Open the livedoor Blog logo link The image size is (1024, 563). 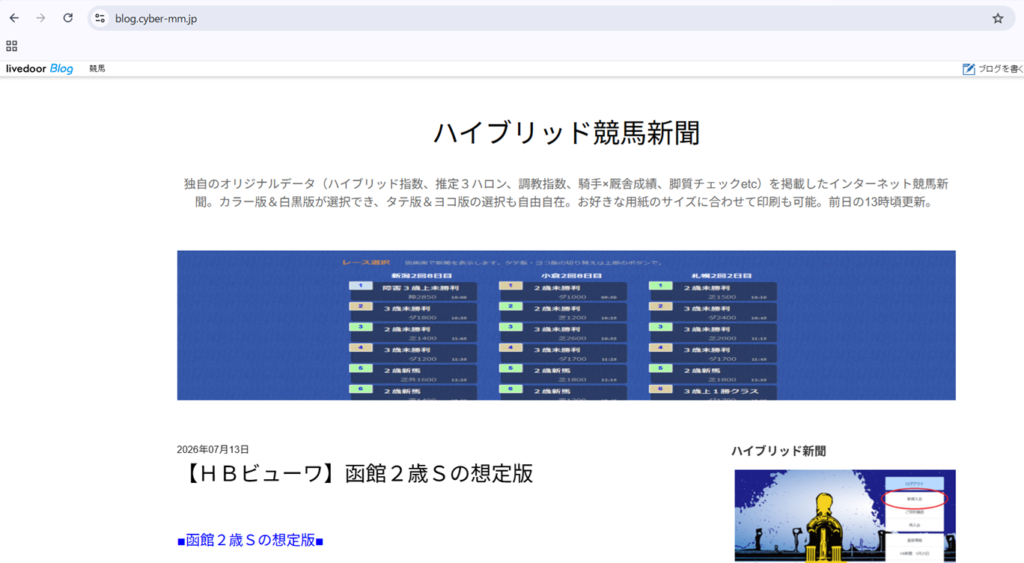coord(39,69)
